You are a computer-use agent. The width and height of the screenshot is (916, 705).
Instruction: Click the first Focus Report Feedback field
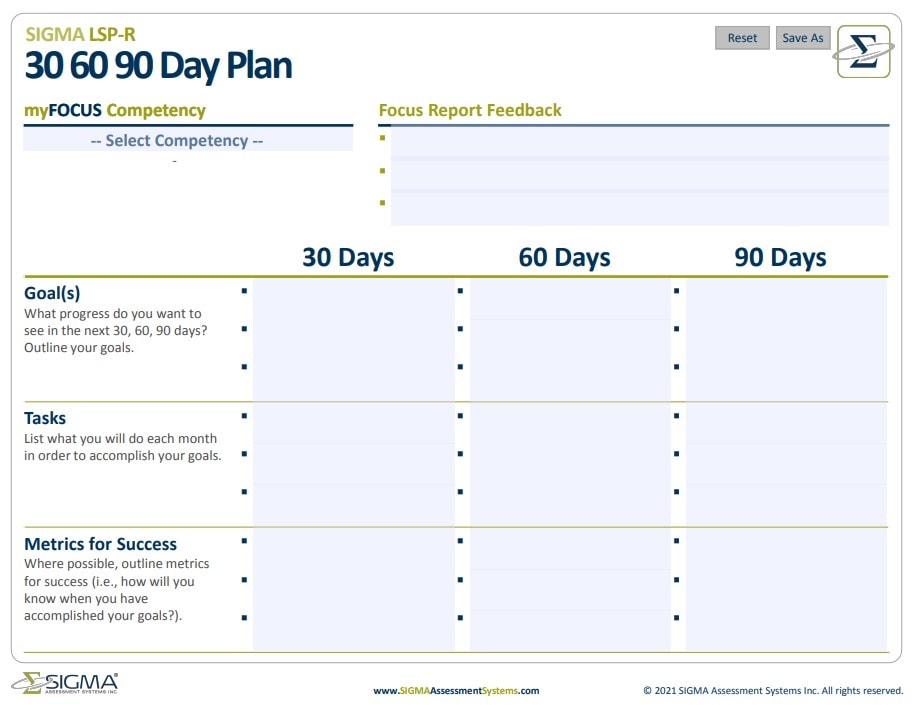[x=639, y=142]
